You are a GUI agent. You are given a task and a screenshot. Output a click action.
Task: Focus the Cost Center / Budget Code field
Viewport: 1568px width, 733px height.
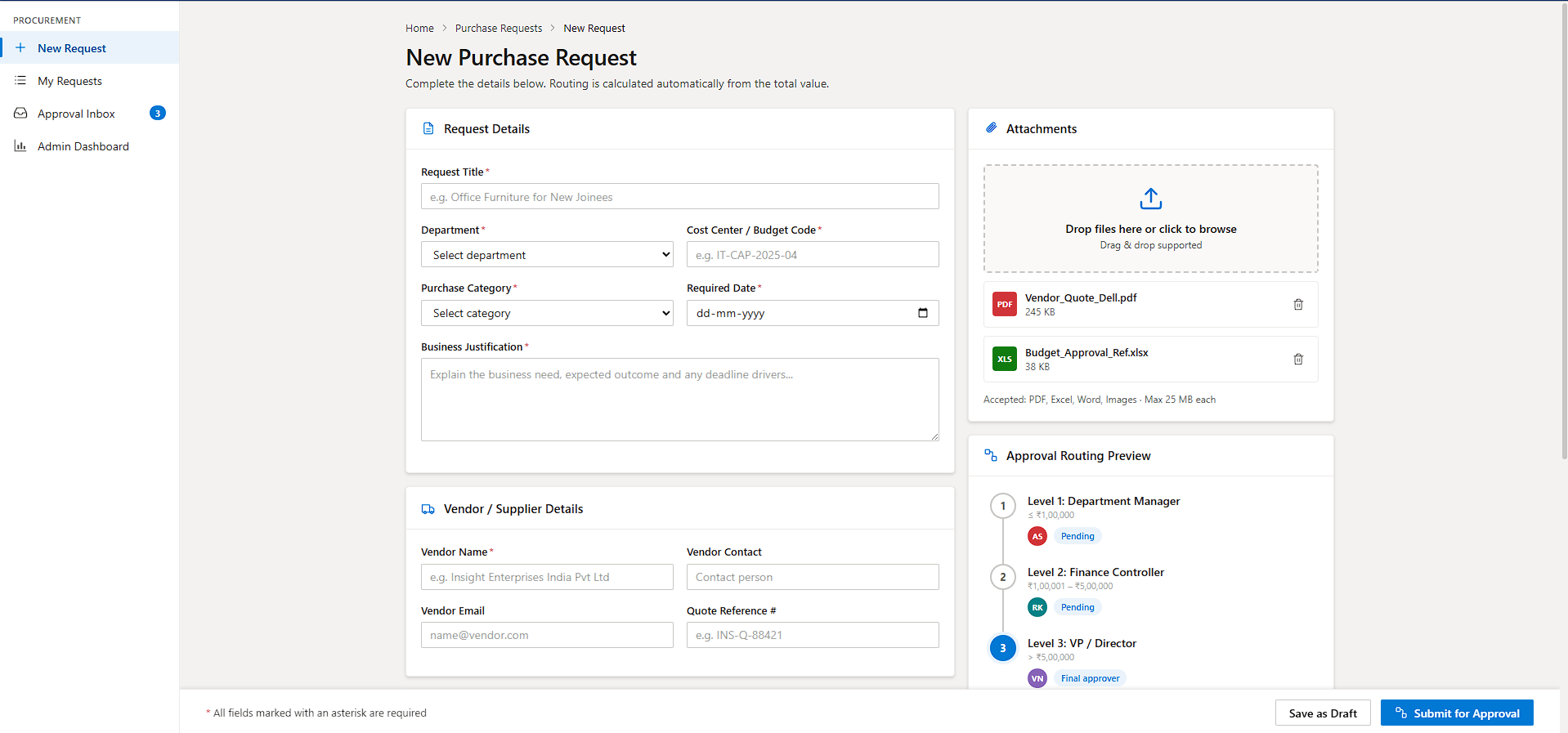(x=813, y=254)
